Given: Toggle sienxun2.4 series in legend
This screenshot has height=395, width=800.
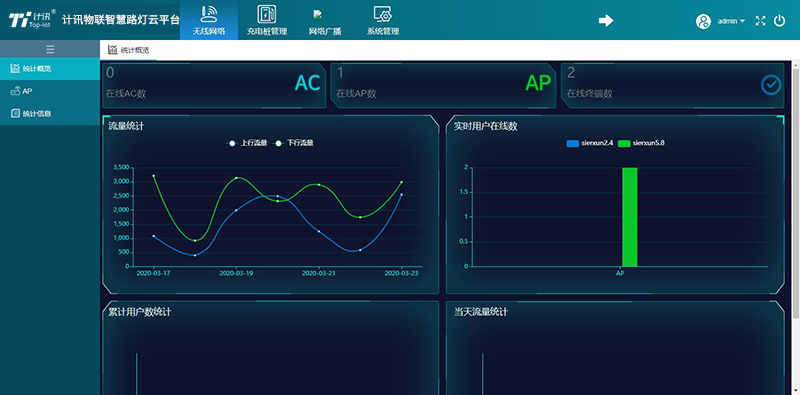Looking at the screenshot, I should [590, 143].
